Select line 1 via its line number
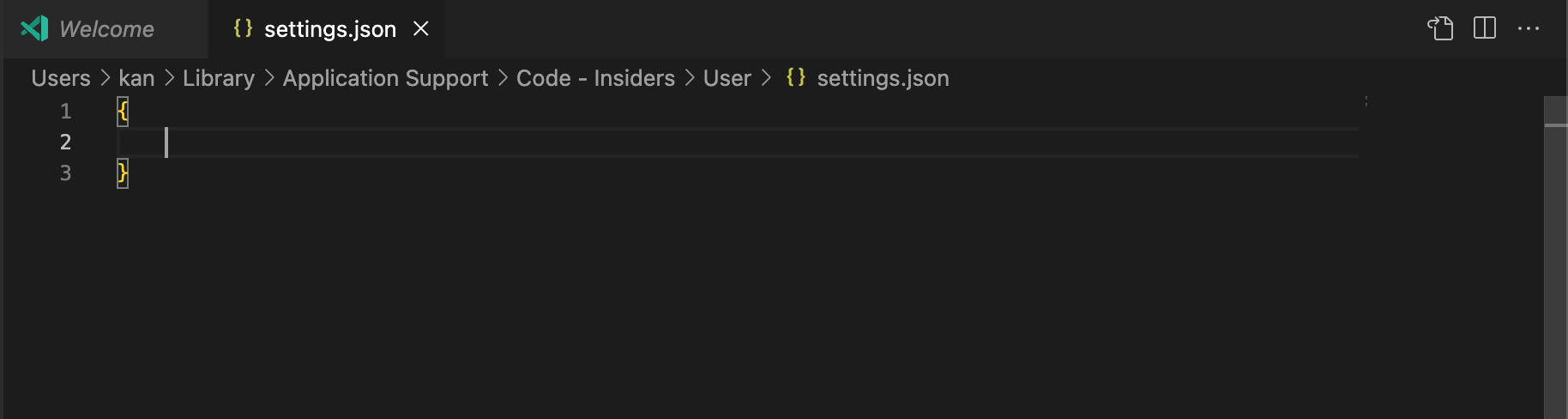The image size is (1568, 419). pos(65,111)
